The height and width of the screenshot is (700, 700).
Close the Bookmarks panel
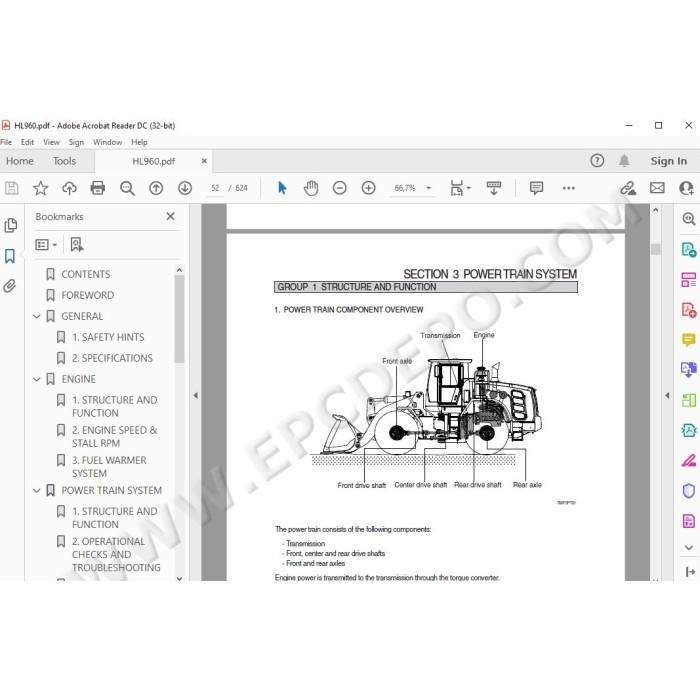tap(171, 217)
